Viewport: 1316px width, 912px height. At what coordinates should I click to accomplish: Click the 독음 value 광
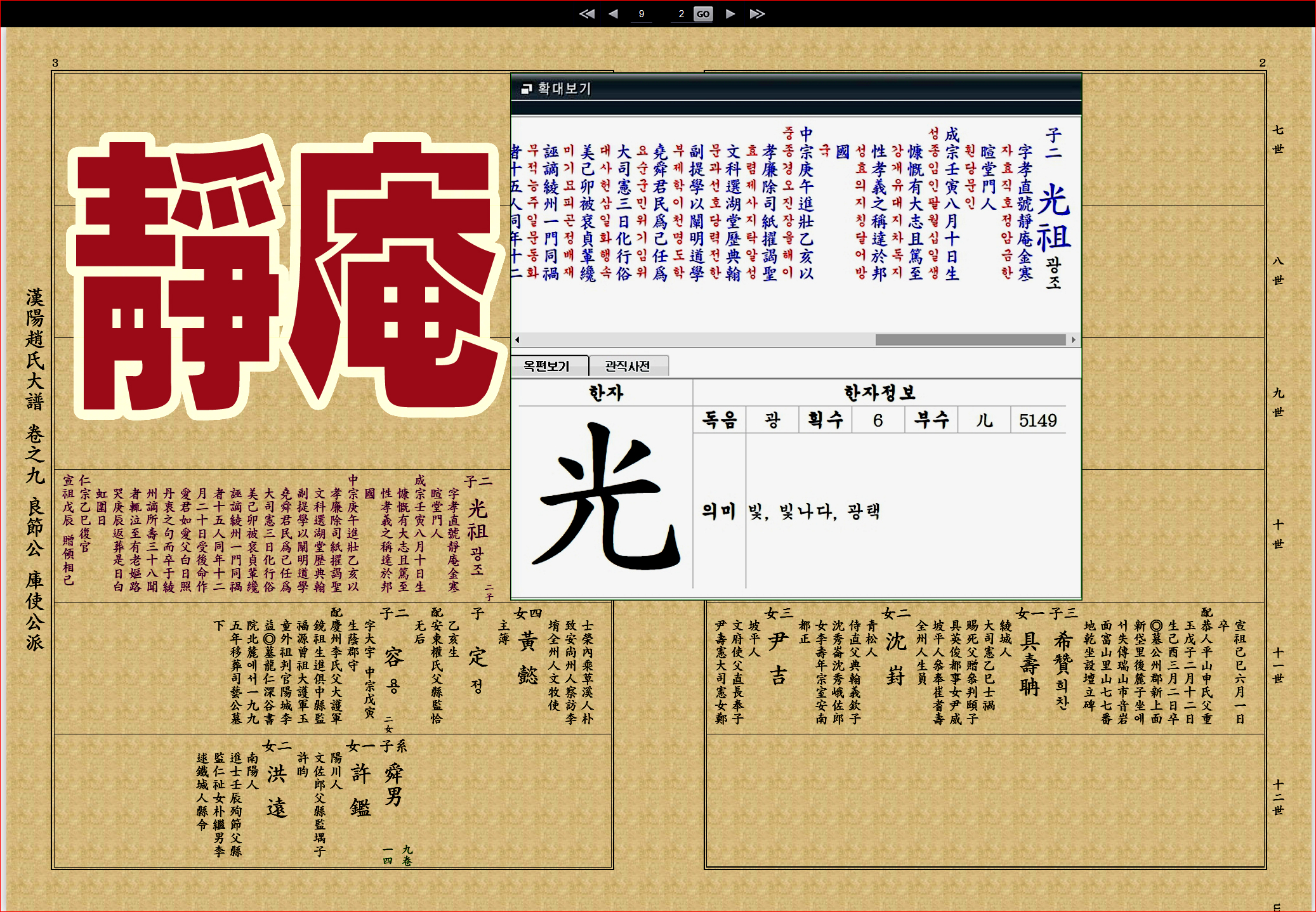[772, 420]
